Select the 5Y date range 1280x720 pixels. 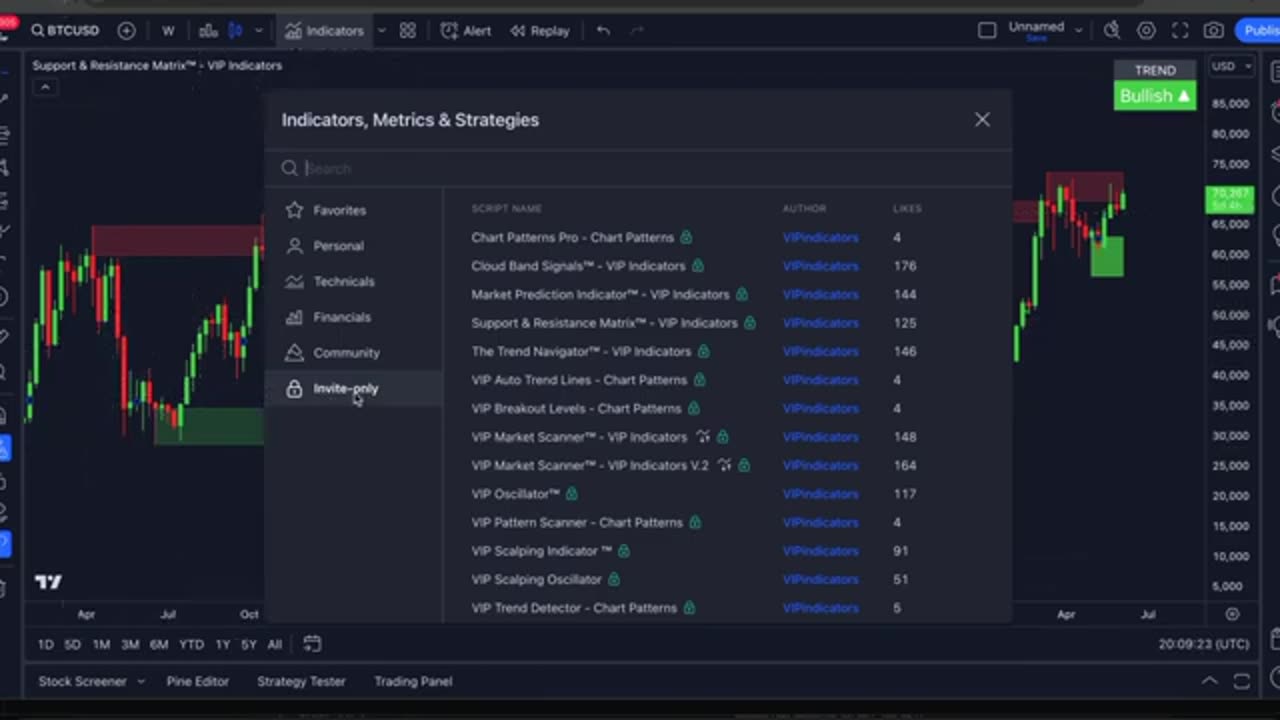point(248,645)
